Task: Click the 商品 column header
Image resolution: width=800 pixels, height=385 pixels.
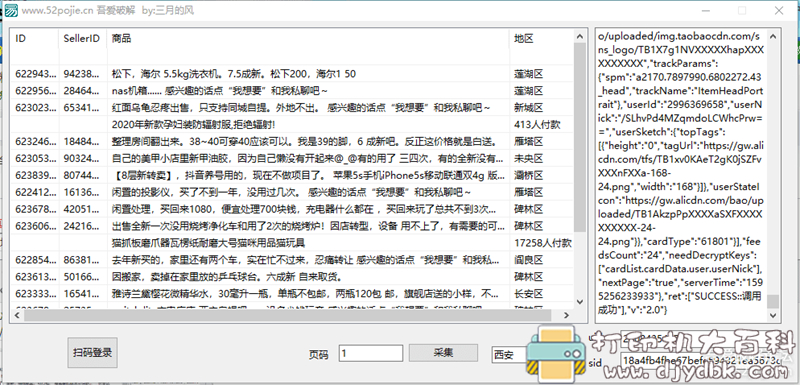Action: click(x=308, y=39)
